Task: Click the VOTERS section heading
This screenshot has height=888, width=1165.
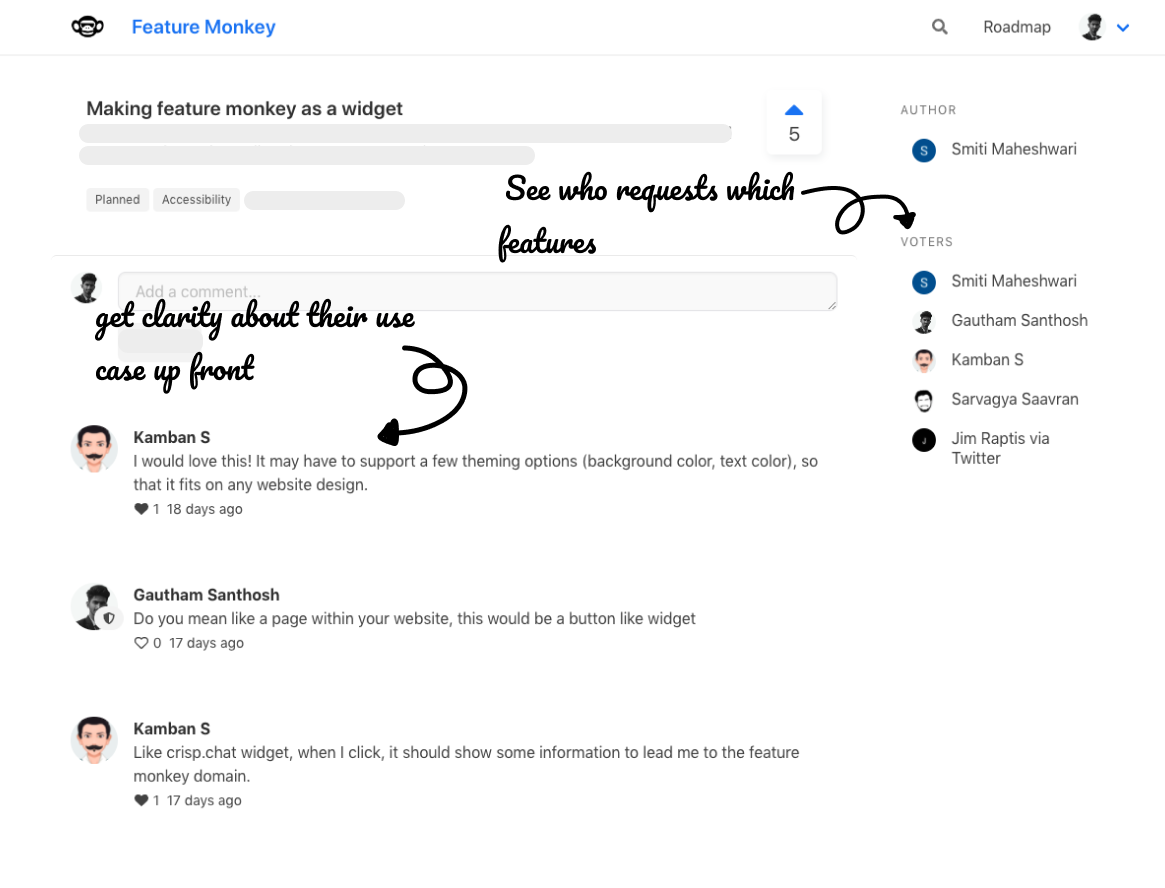Action: 927,242
